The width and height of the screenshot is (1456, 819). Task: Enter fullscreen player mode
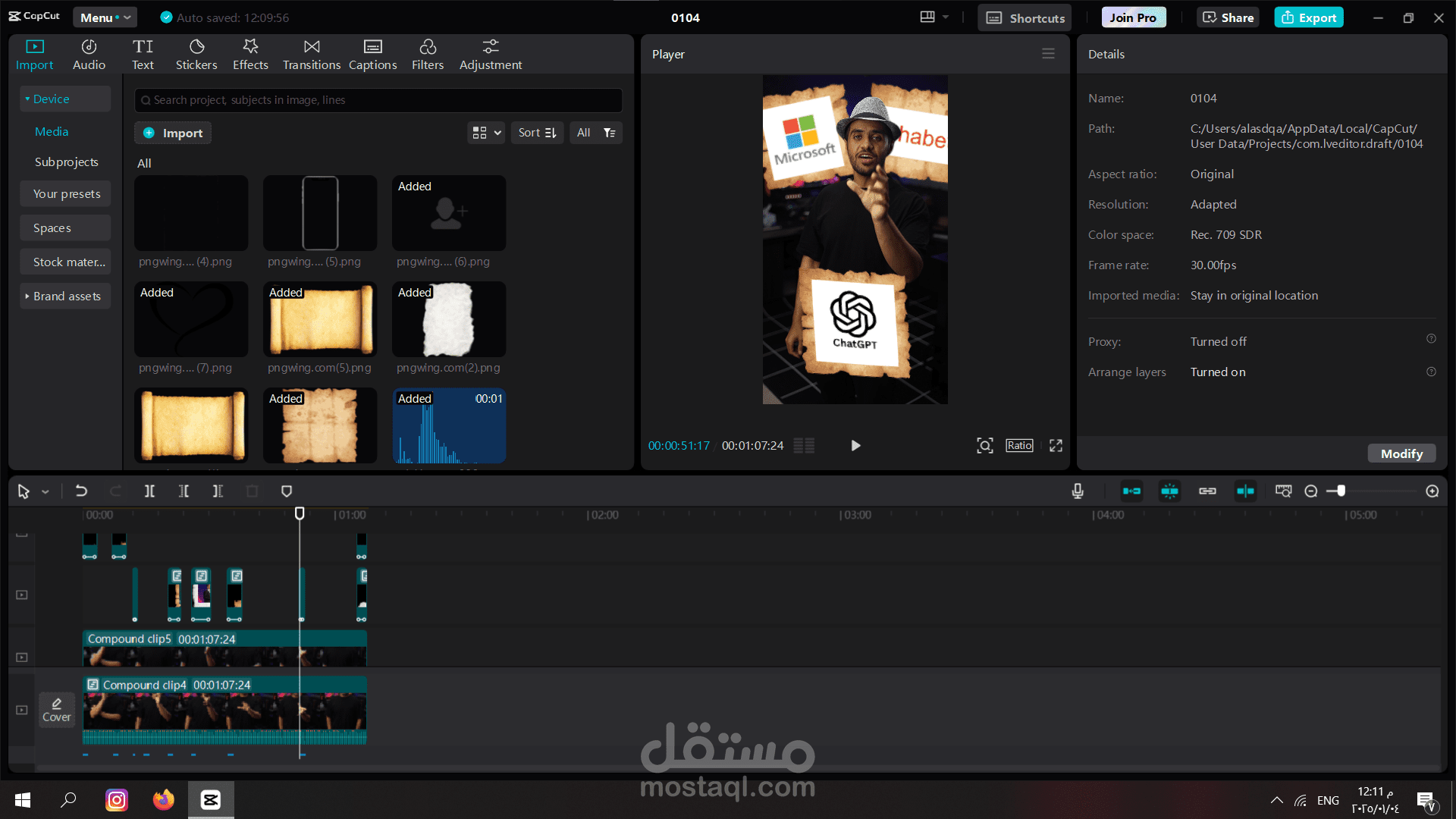1056,446
